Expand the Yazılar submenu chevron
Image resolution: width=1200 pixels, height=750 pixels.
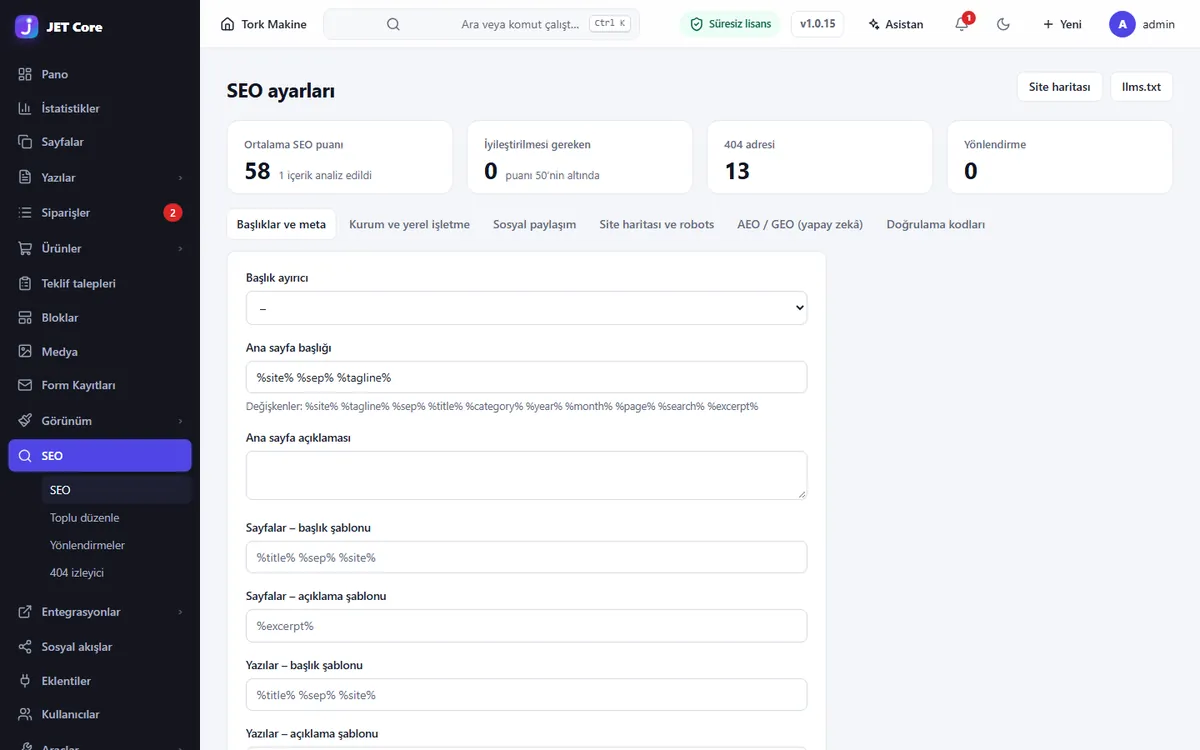tap(180, 177)
